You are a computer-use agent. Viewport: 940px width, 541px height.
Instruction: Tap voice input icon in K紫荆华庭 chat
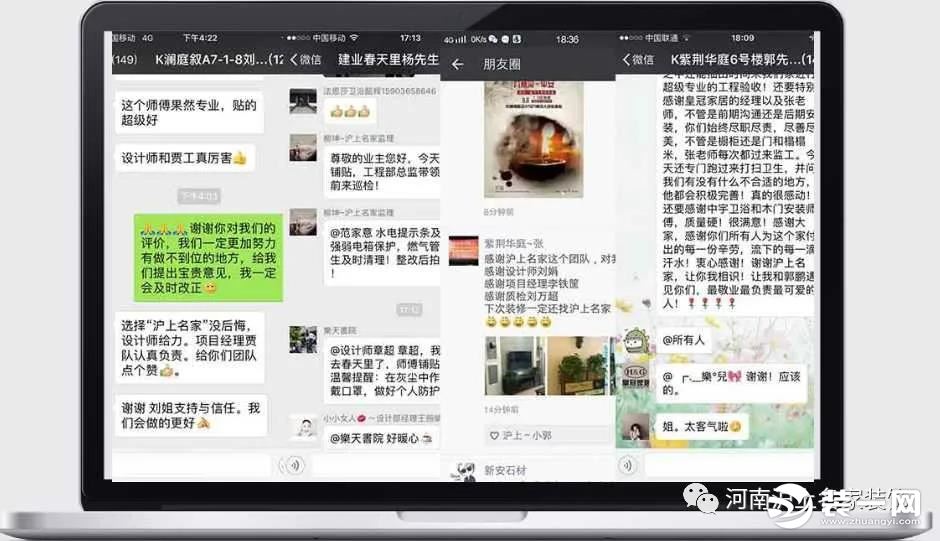tap(627, 465)
